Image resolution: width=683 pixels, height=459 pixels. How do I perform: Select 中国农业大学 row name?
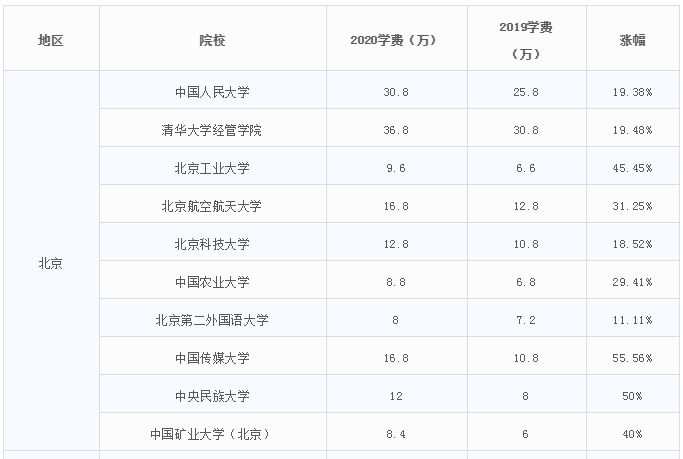212,282
